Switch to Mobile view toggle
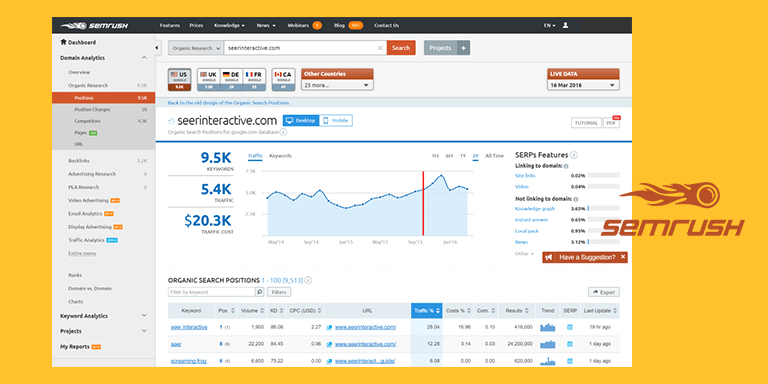The height and width of the screenshot is (384, 768). point(336,120)
